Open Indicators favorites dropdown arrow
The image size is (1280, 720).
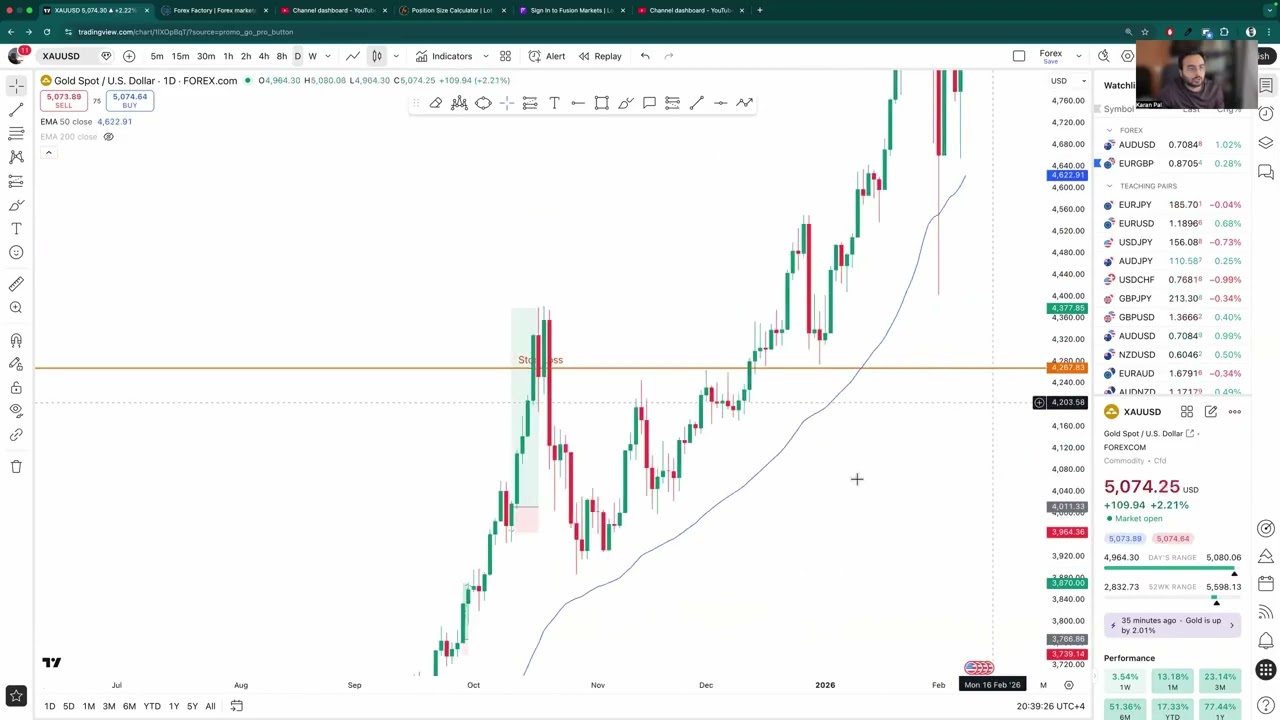[x=485, y=56]
